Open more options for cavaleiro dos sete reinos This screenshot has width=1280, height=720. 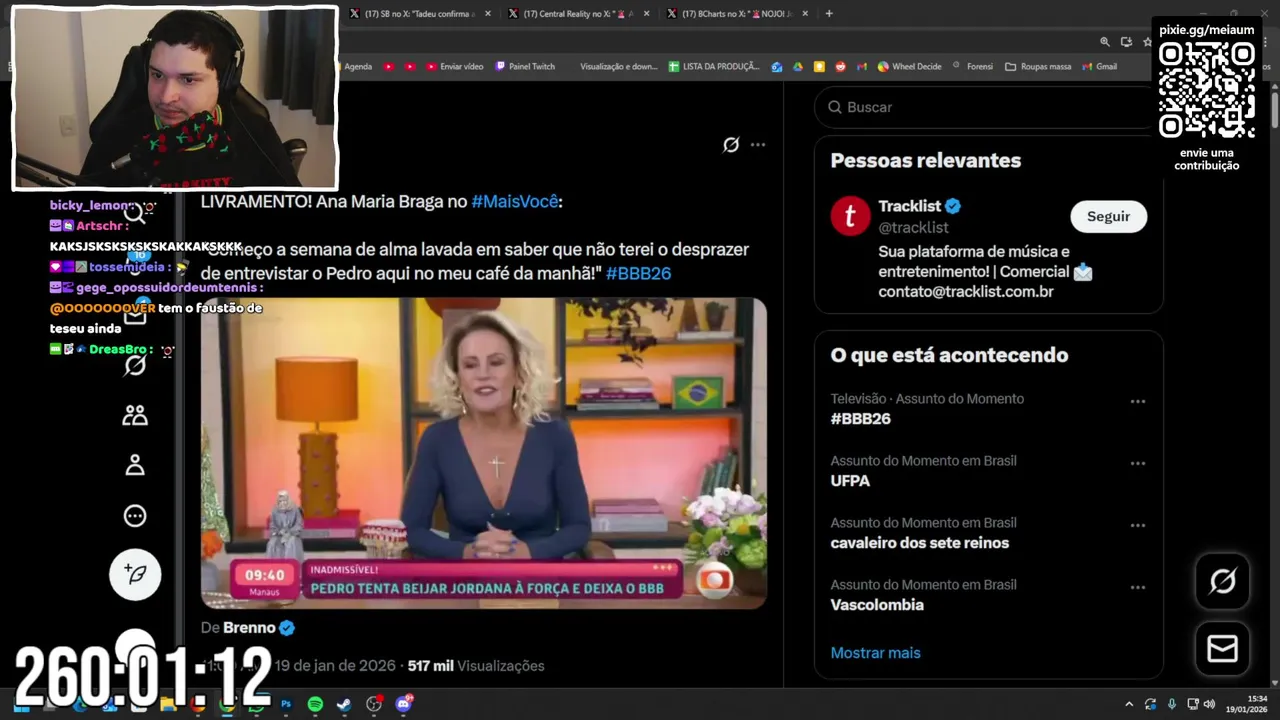pos(1137,525)
